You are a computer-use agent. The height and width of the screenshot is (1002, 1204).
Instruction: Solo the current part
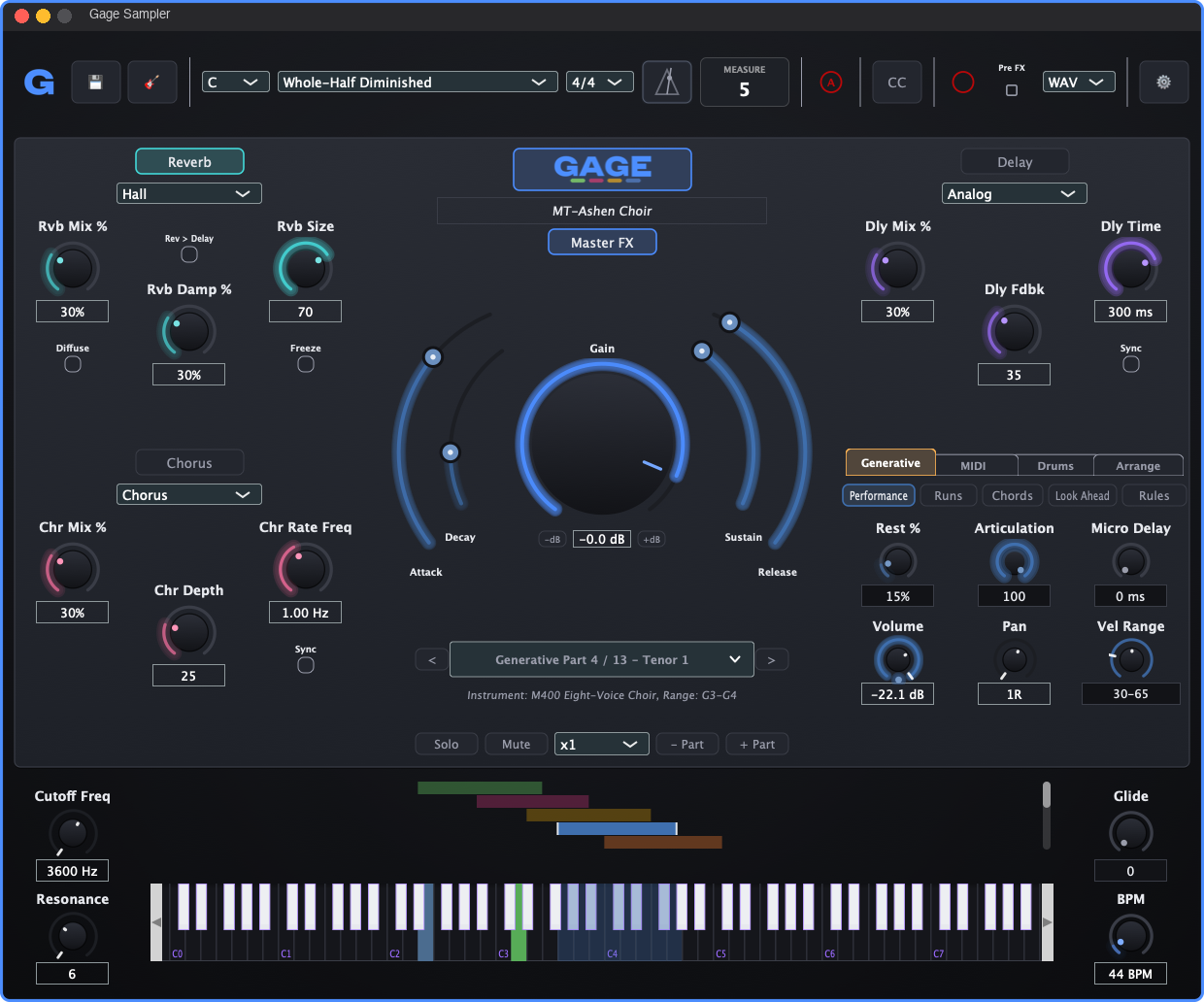click(447, 745)
